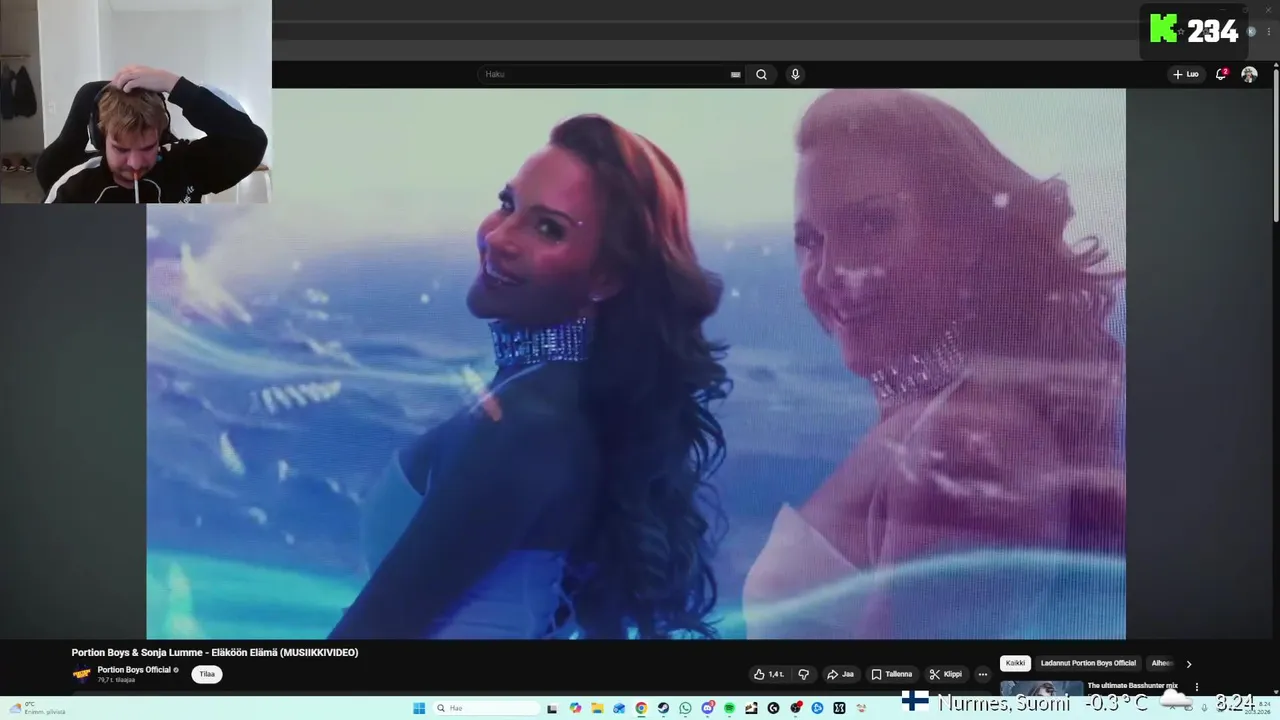The height and width of the screenshot is (720, 1280).
Task: Click the YouTube search magnifier button
Action: pos(761,74)
